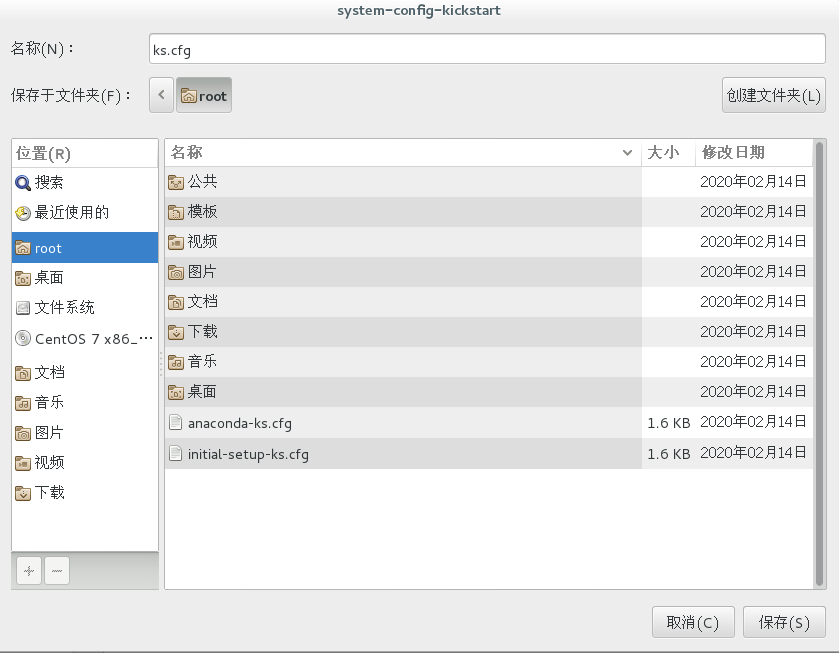Go back with the path left arrow
This screenshot has height=653, width=839.
[x=161, y=95]
